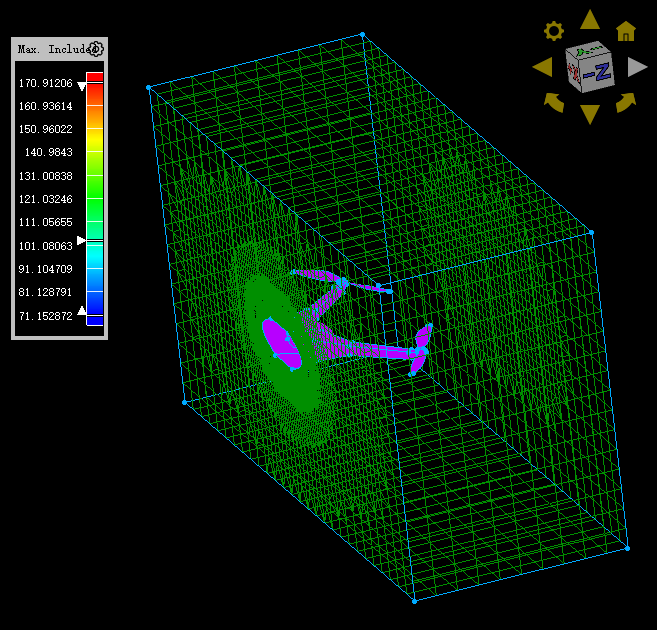Viewport: 657px width, 630px height.
Task: Click the upper limit marker near 170.91206
Action: coord(82,86)
